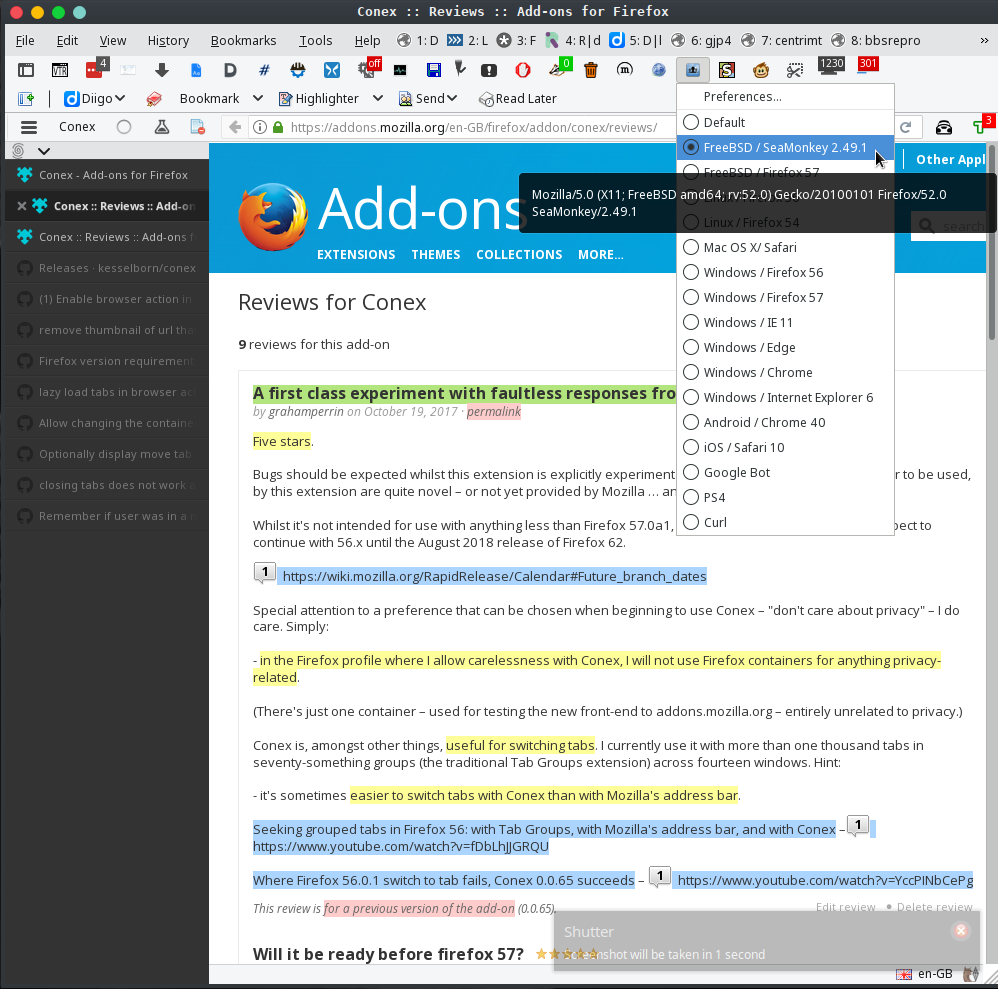Select FreeBSD / SeaMonkey 2.49.1 user agent
The width and height of the screenshot is (998, 989).
(785, 148)
